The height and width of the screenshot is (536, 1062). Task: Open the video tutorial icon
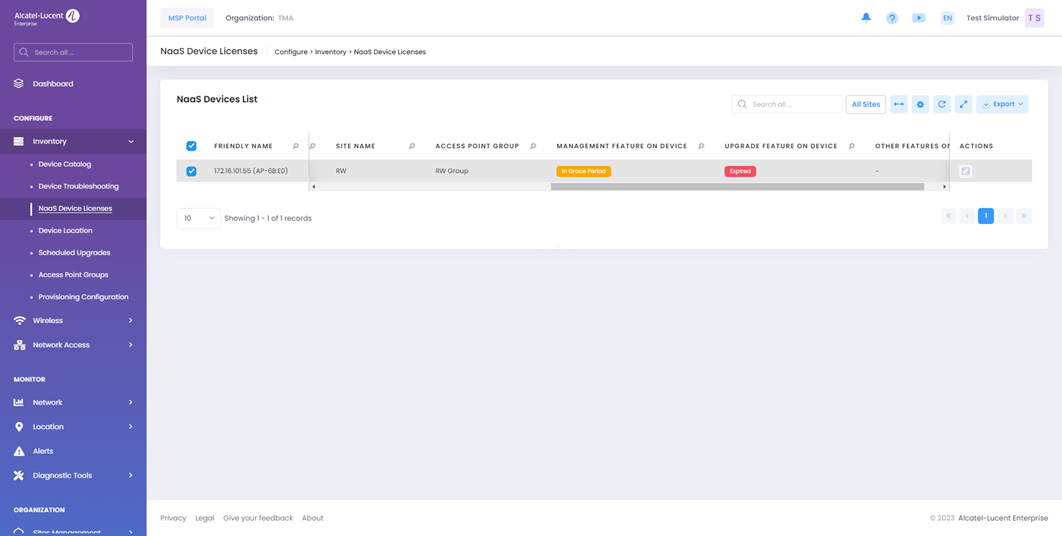(x=919, y=18)
